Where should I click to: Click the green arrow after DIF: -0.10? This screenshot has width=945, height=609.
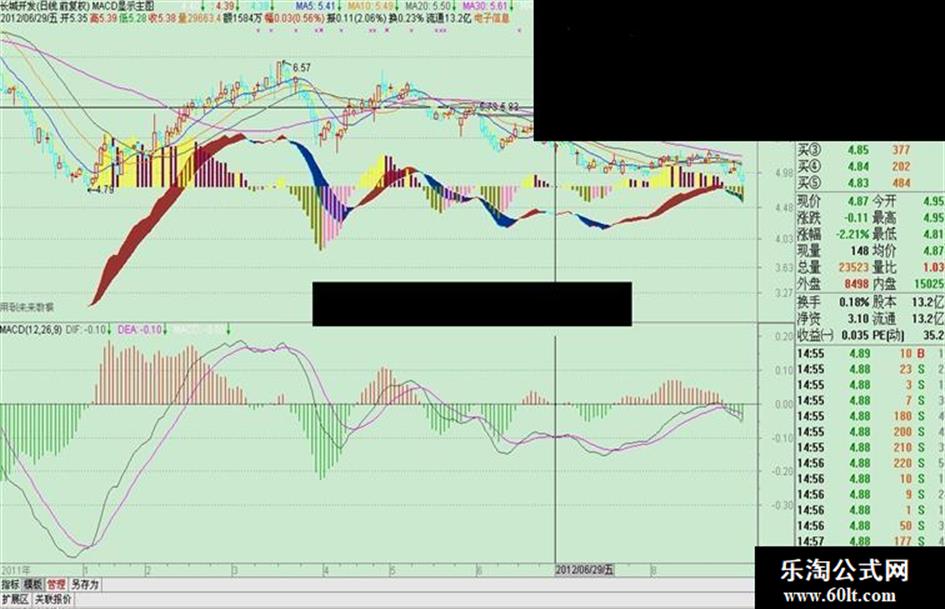(x=109, y=330)
